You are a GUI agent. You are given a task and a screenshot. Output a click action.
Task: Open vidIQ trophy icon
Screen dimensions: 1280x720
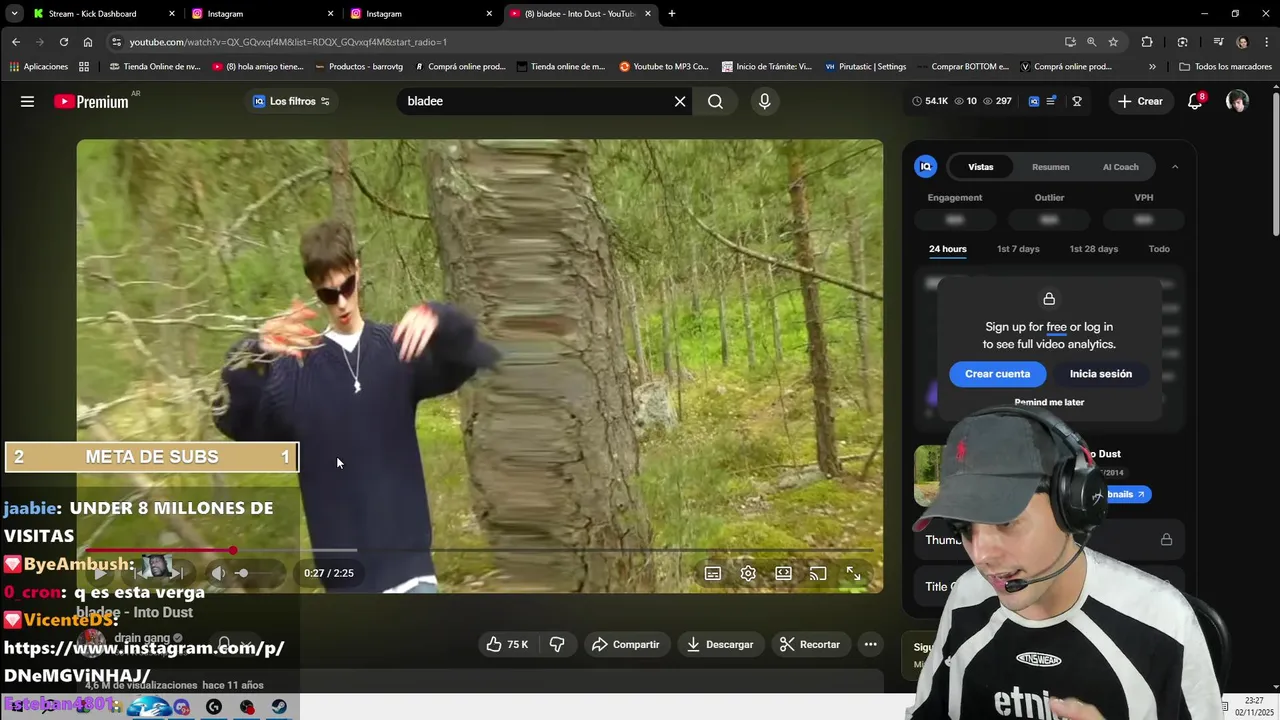point(1077,101)
